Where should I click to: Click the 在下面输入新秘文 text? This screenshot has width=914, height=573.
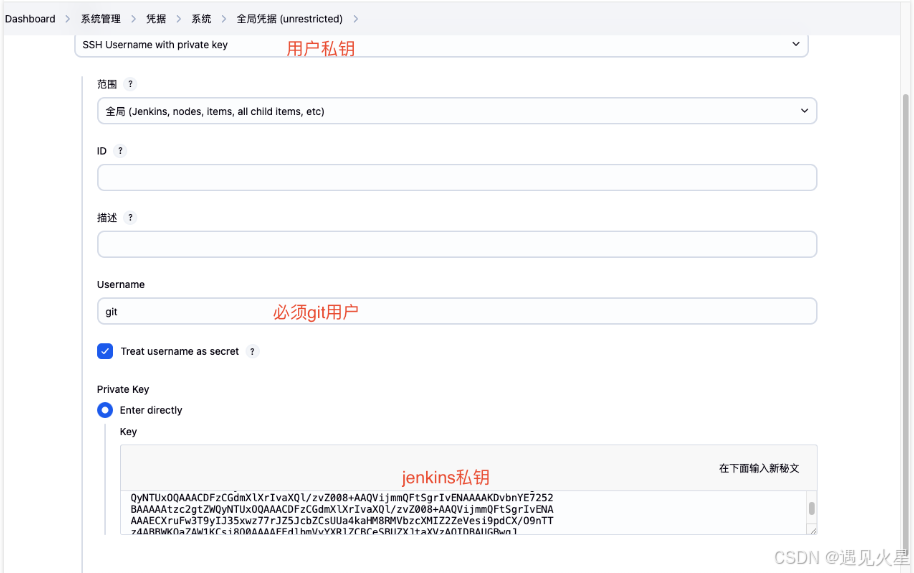(759, 469)
